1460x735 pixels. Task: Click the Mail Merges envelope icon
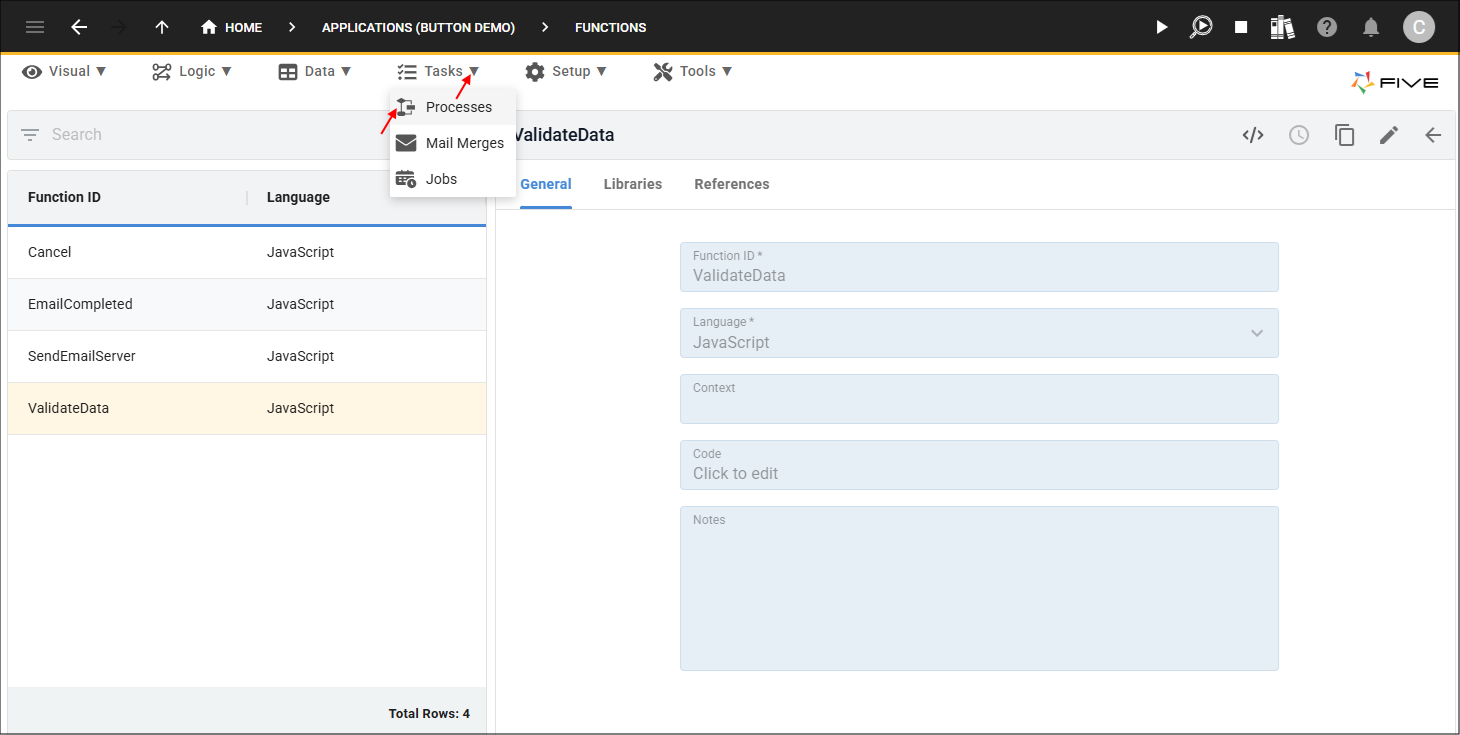(x=406, y=143)
